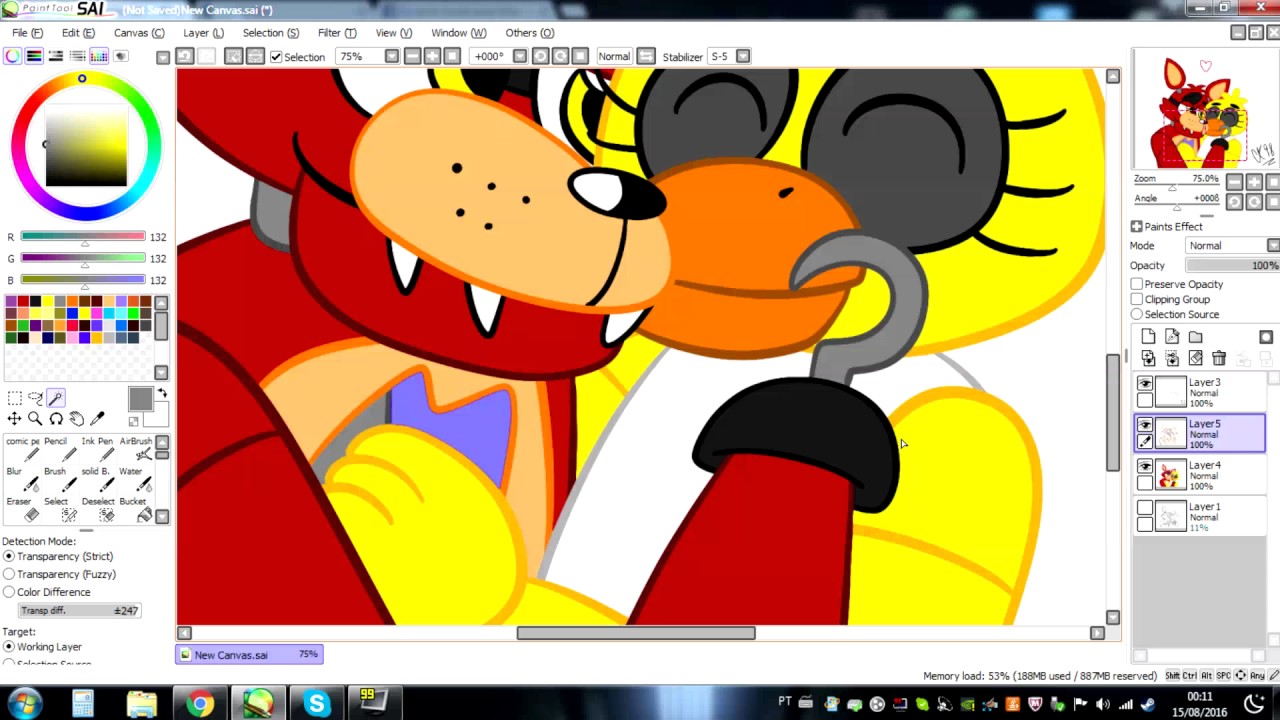Adjust the red R color slider
The width and height of the screenshot is (1280, 720).
(x=83, y=237)
